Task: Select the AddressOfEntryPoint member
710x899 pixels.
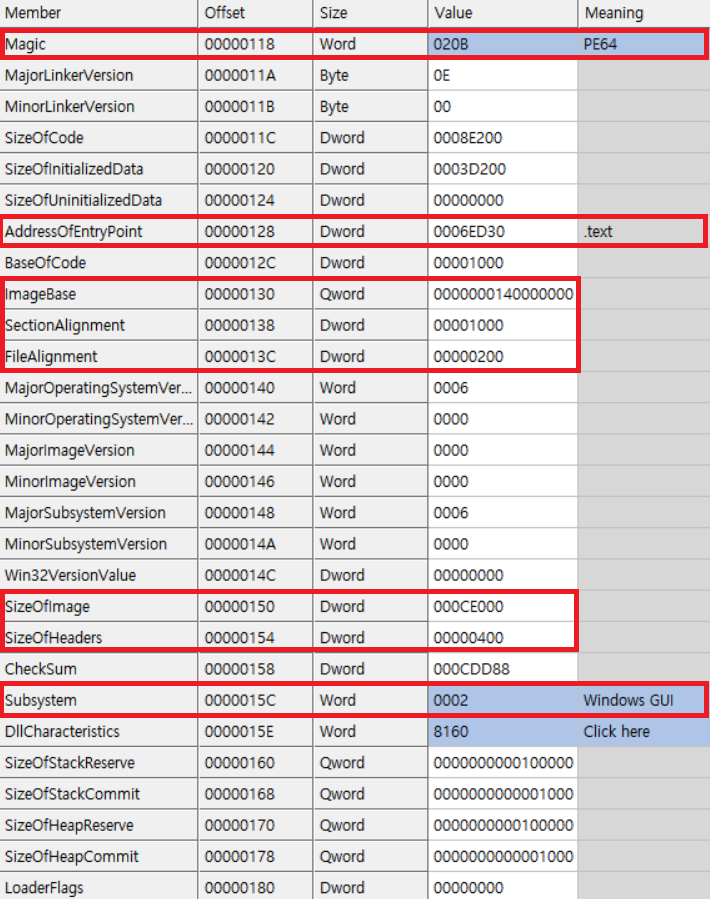Action: point(99,232)
